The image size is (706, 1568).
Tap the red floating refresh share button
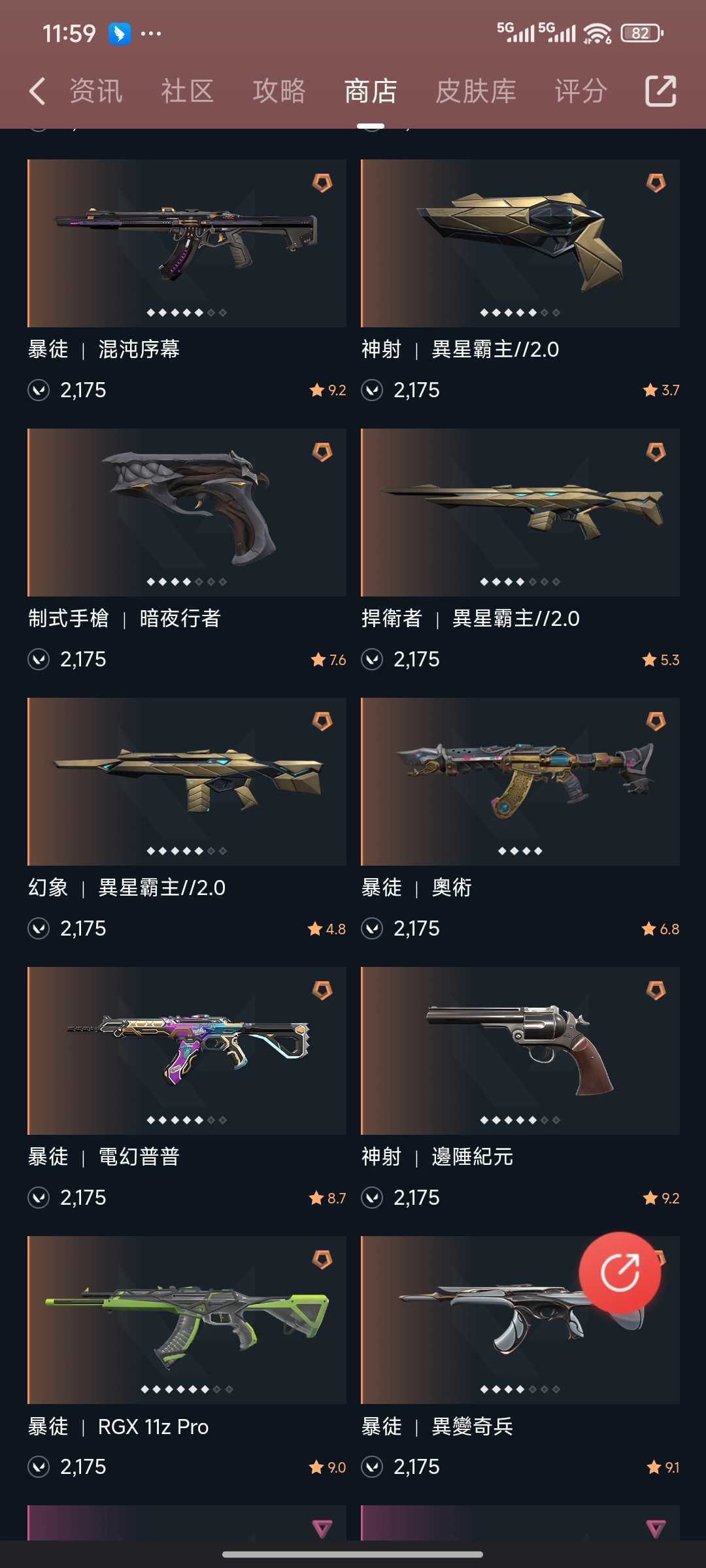[x=620, y=1272]
